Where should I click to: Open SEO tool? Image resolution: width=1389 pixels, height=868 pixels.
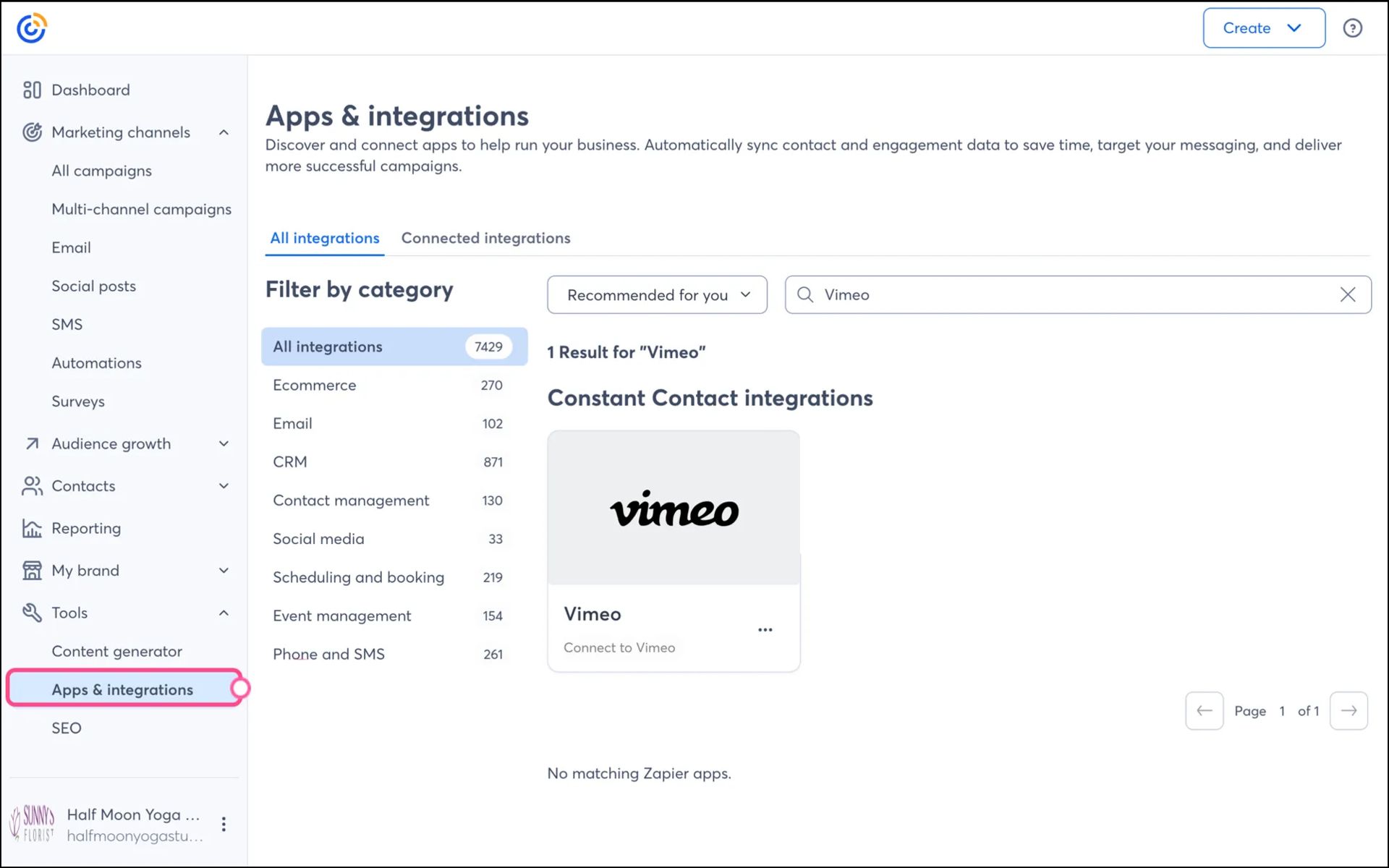coord(66,728)
